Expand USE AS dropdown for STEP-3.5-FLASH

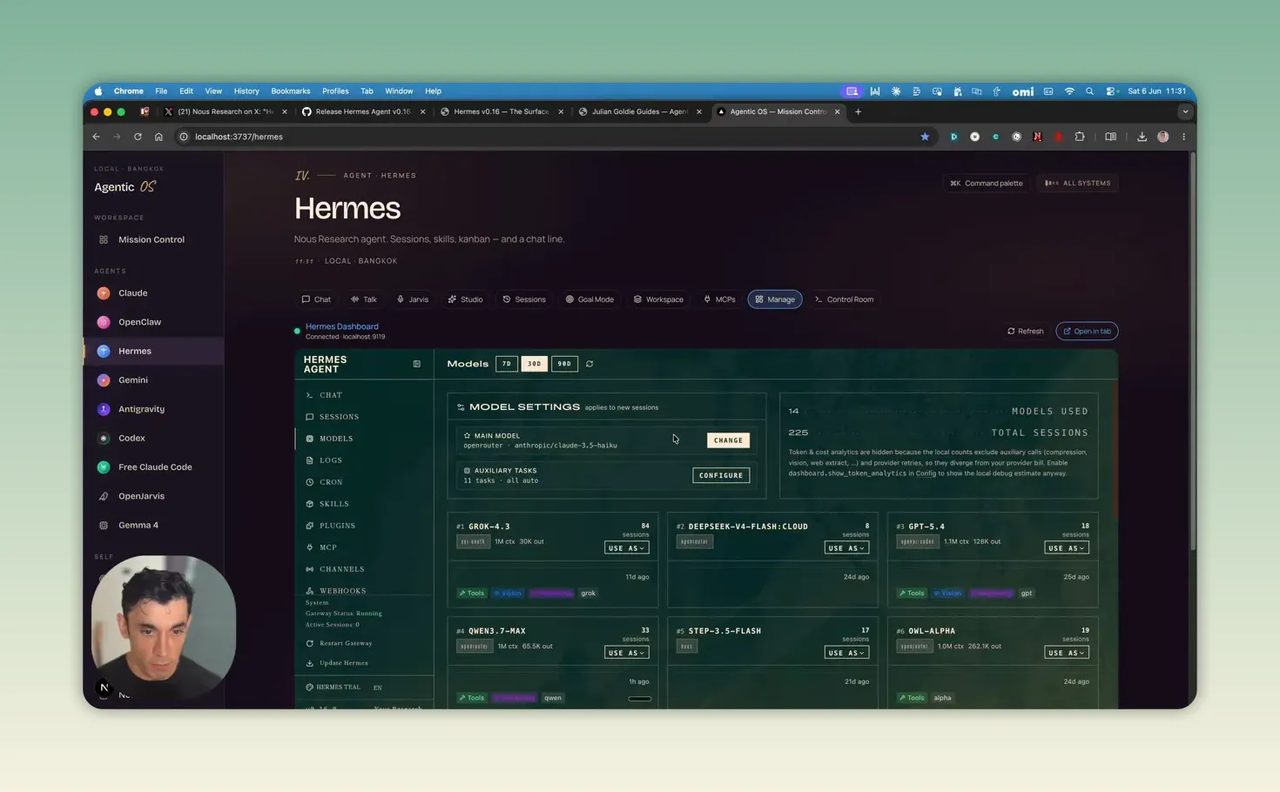(847, 653)
